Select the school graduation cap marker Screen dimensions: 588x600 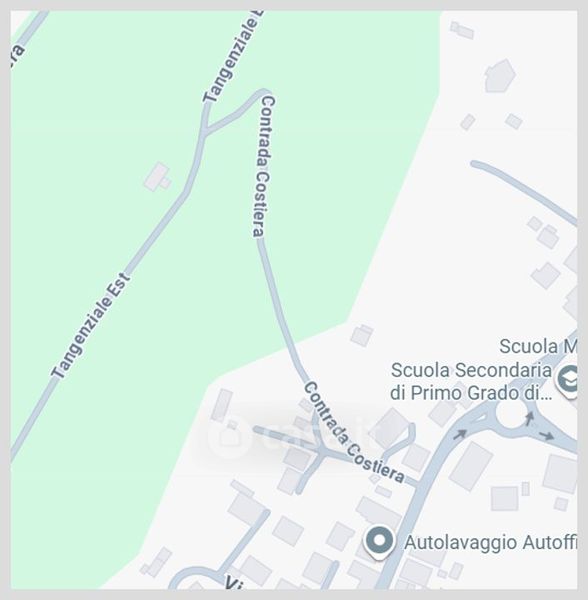(x=569, y=379)
